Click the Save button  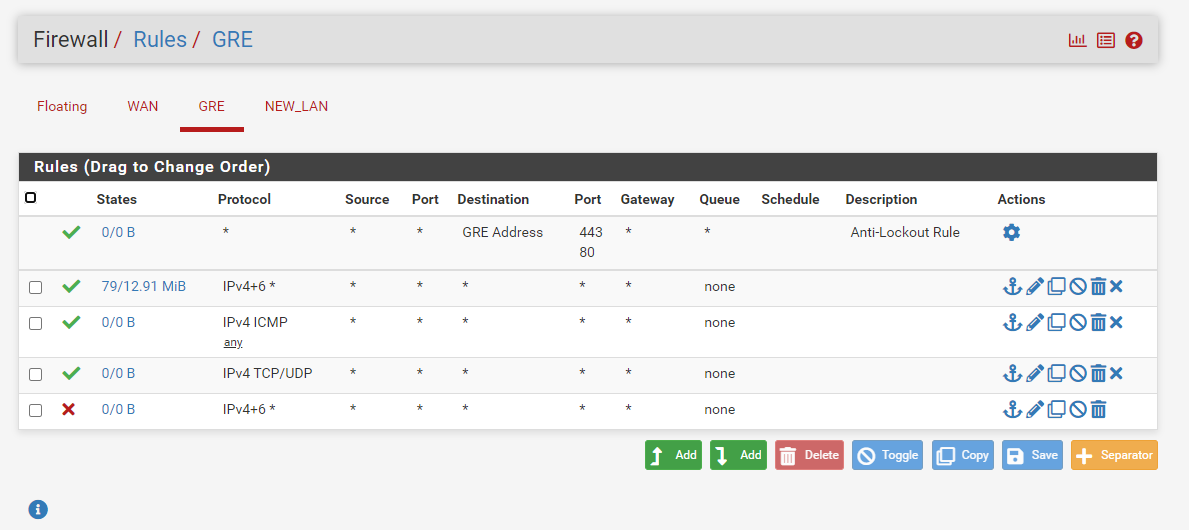(x=1032, y=455)
